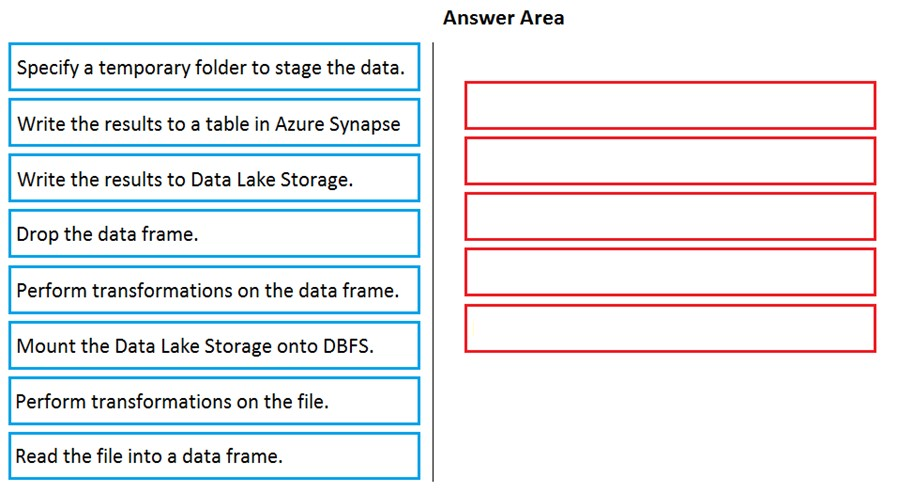Image resolution: width=898 pixels, height=494 pixels.
Task: Choose 'Perform transformations on the data frame'
Action: point(214,290)
